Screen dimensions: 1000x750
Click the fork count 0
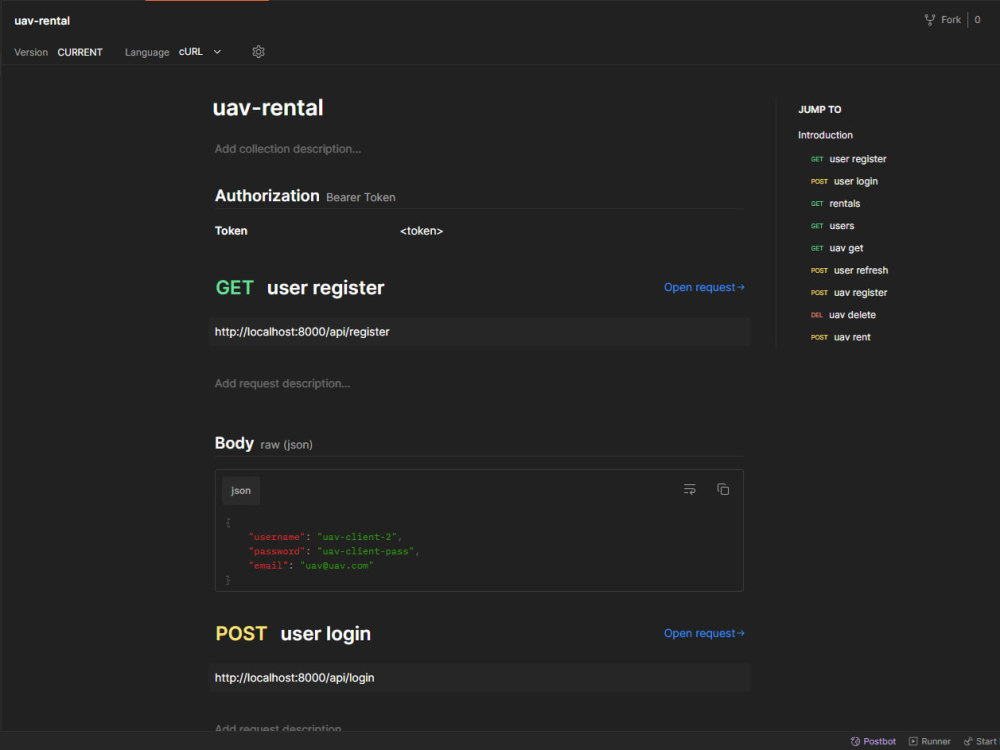pyautogui.click(x=977, y=20)
